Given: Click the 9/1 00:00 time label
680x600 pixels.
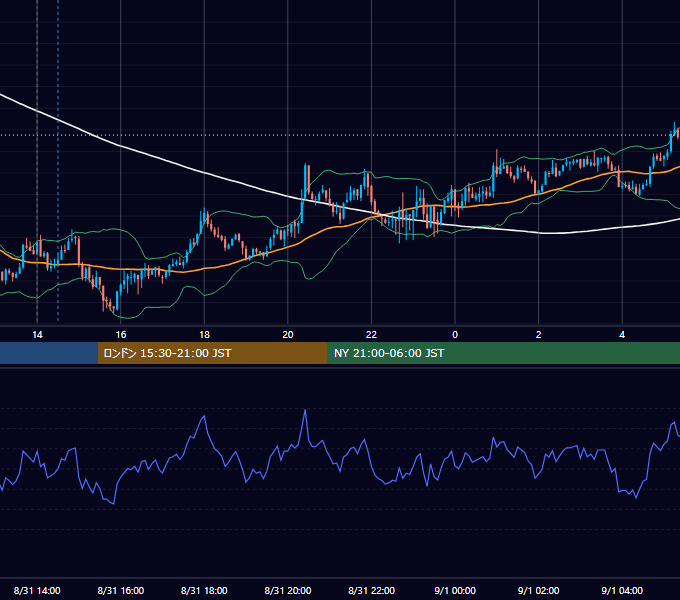Looking at the screenshot, I should (x=455, y=590).
